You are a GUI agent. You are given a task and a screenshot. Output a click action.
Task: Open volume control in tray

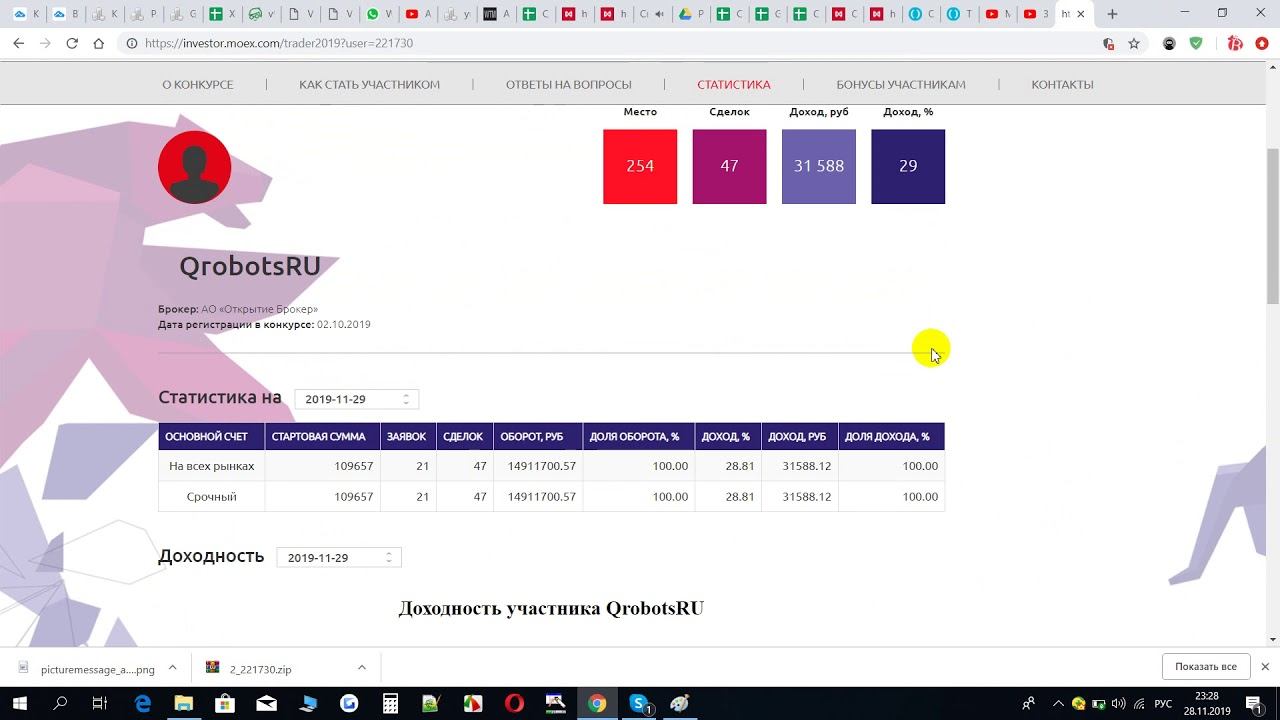click(1118, 704)
